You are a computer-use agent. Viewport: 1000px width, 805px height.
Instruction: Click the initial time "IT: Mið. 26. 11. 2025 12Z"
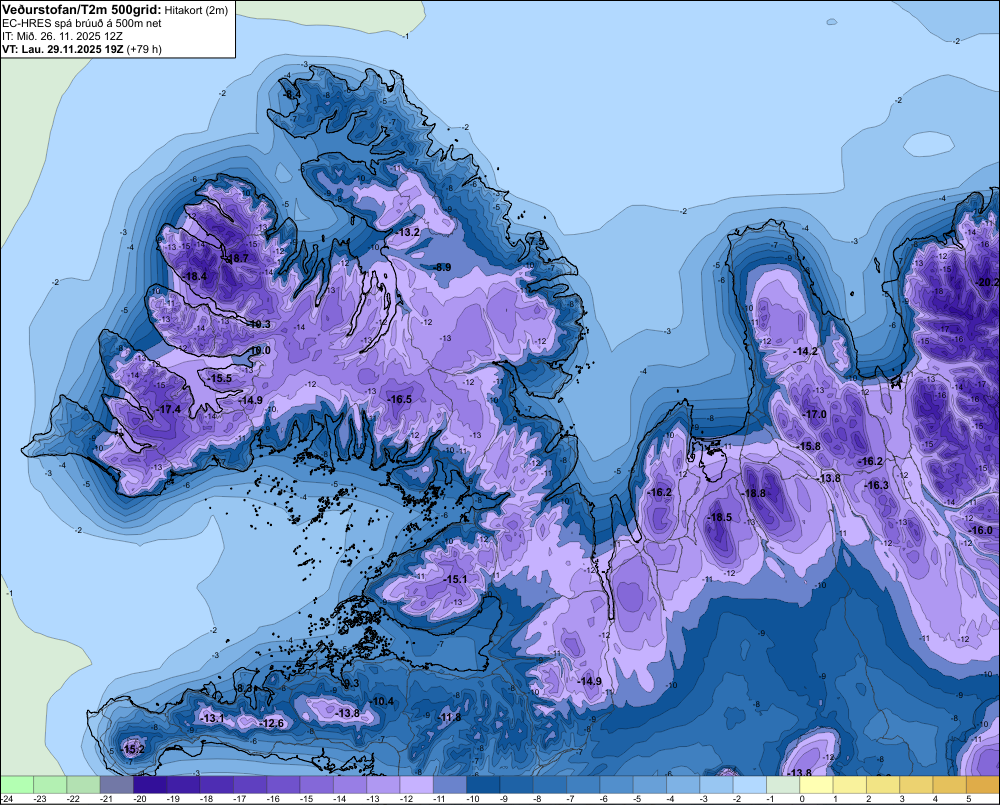[62, 36]
